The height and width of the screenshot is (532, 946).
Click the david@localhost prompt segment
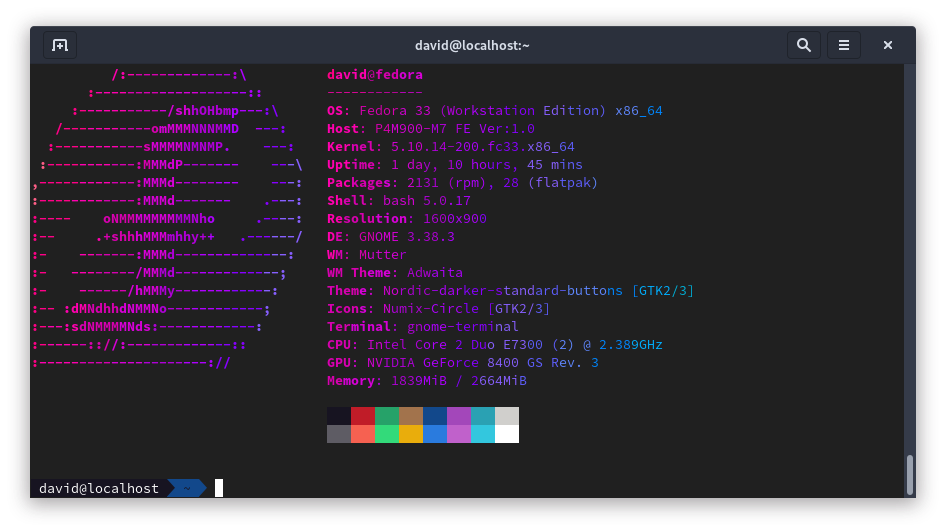99,489
